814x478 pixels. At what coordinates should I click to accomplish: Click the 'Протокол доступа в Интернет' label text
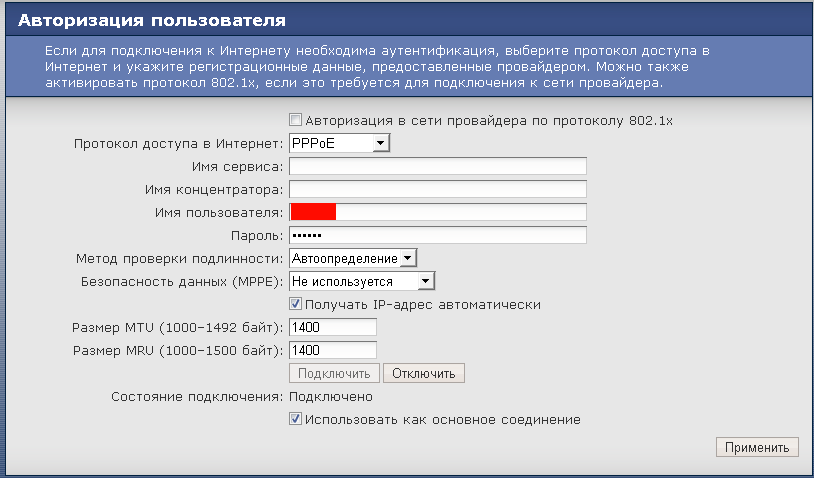coord(179,144)
